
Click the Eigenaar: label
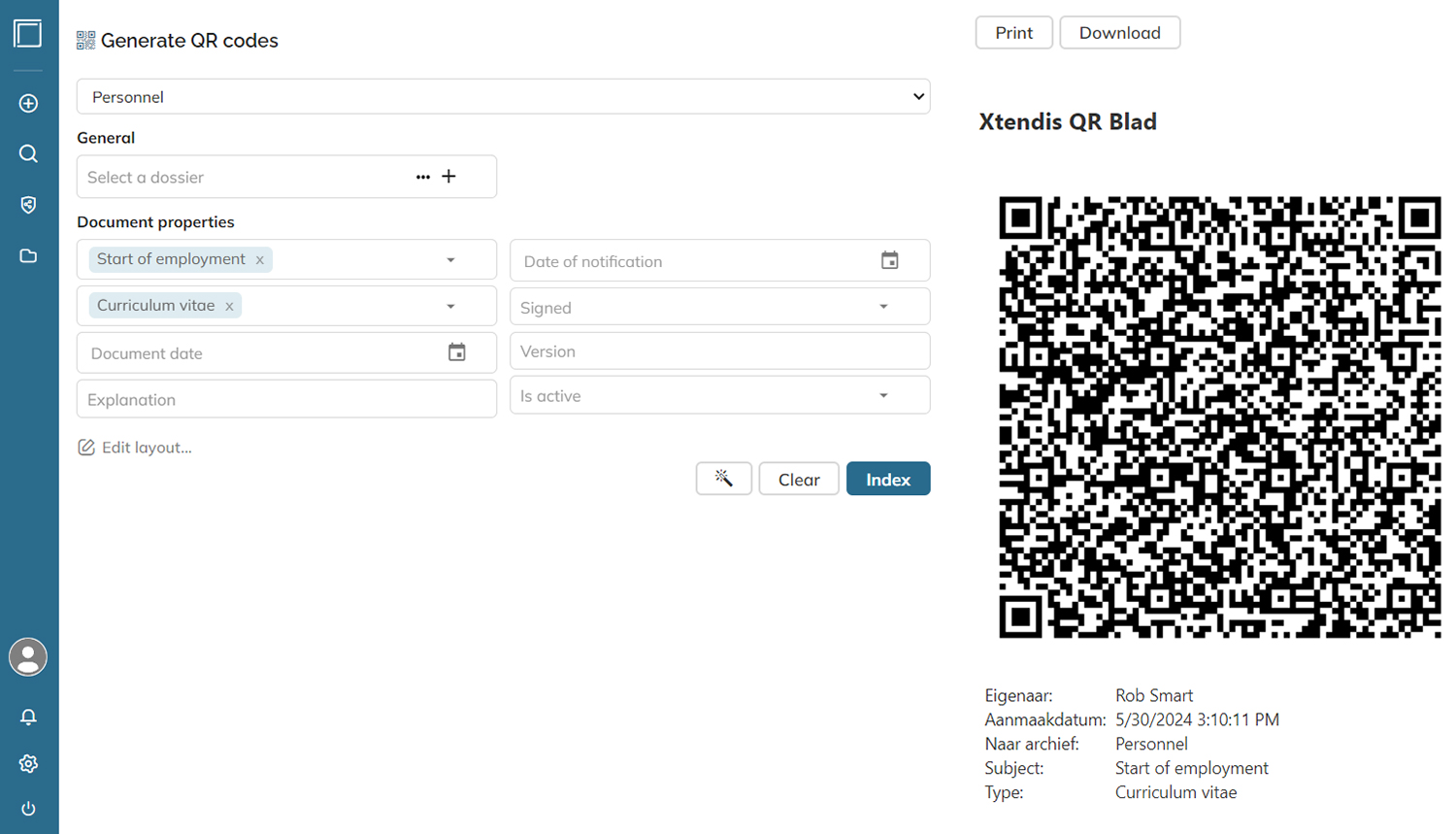1018,695
